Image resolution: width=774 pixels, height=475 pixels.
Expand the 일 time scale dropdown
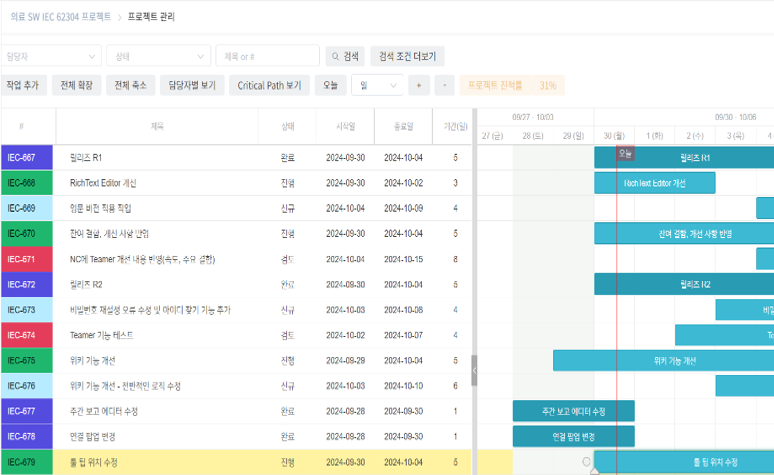pyautogui.click(x=377, y=86)
